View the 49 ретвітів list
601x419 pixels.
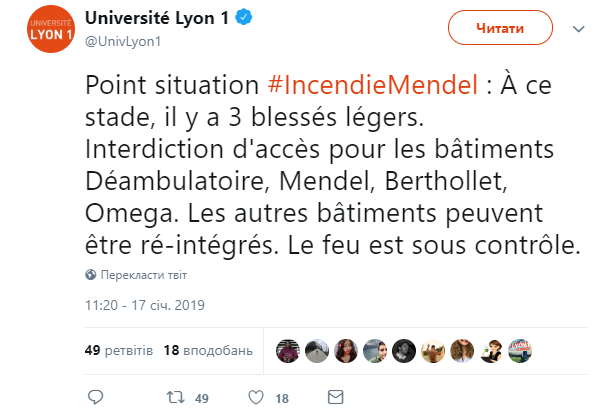(x=118, y=351)
